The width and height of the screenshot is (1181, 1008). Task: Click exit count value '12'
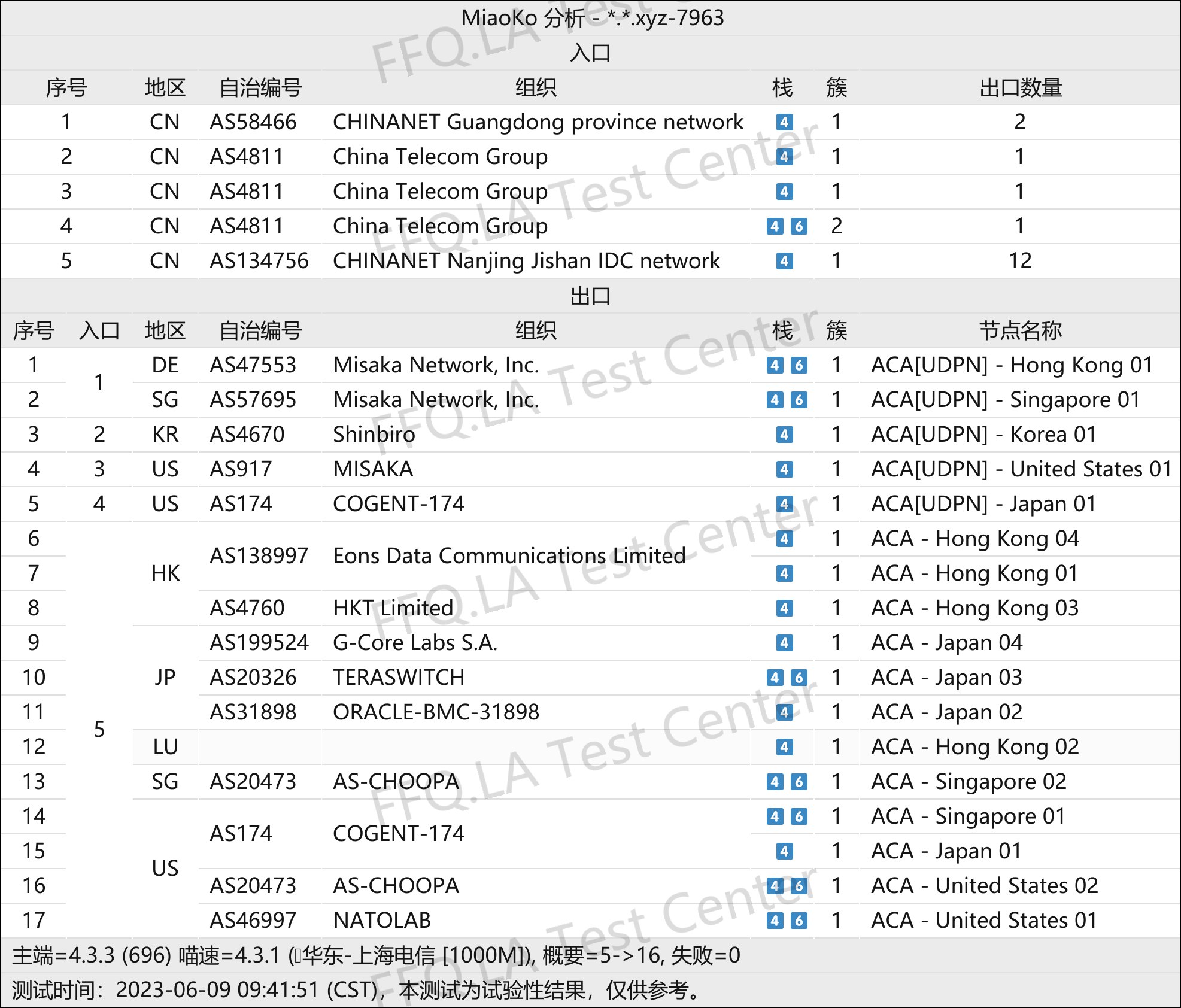coord(1020,261)
